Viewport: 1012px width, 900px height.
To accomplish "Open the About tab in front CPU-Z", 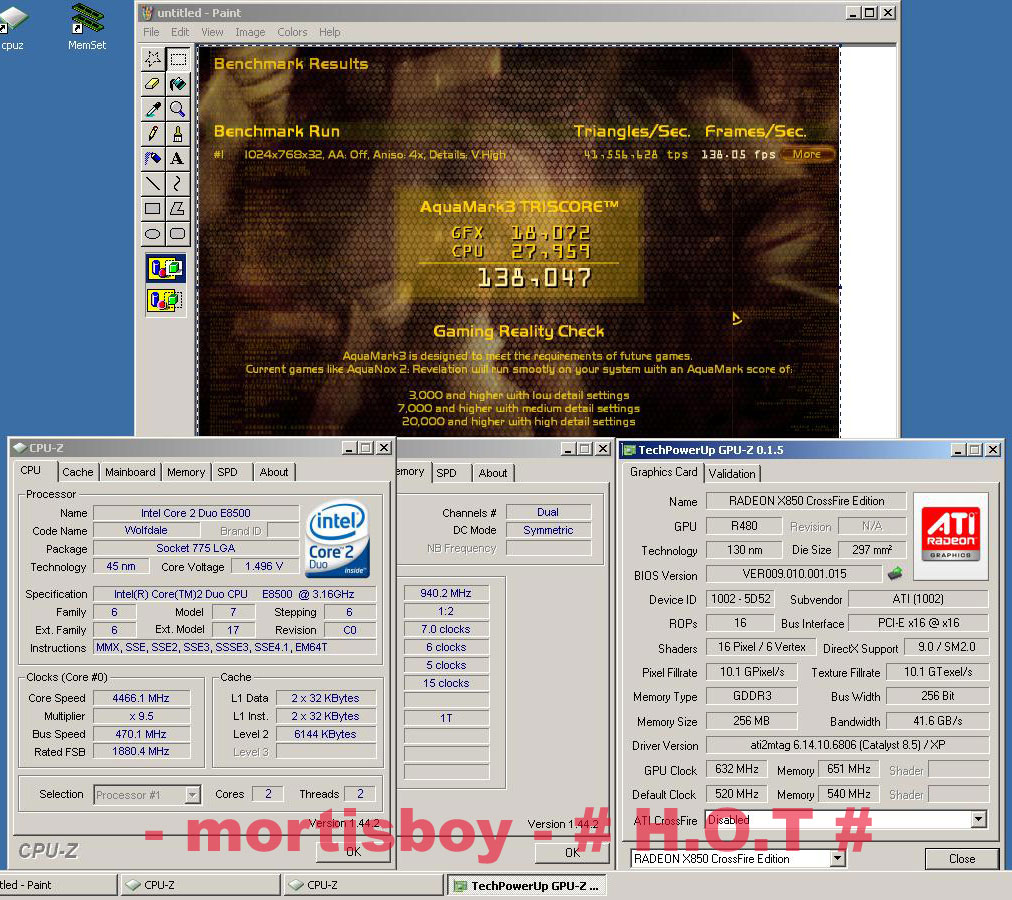I will point(274,472).
